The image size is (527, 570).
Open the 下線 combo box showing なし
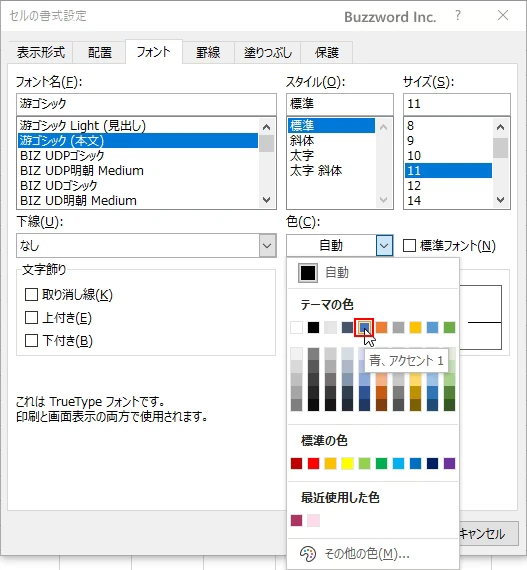(146, 246)
